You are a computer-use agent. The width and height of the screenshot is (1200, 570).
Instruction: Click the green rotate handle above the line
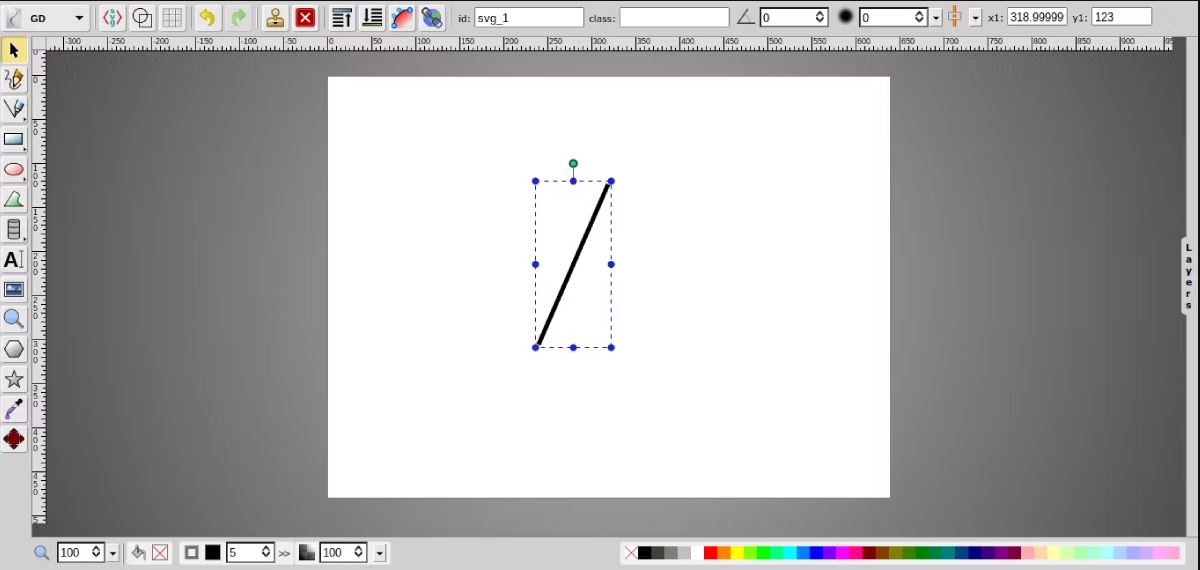pos(573,163)
